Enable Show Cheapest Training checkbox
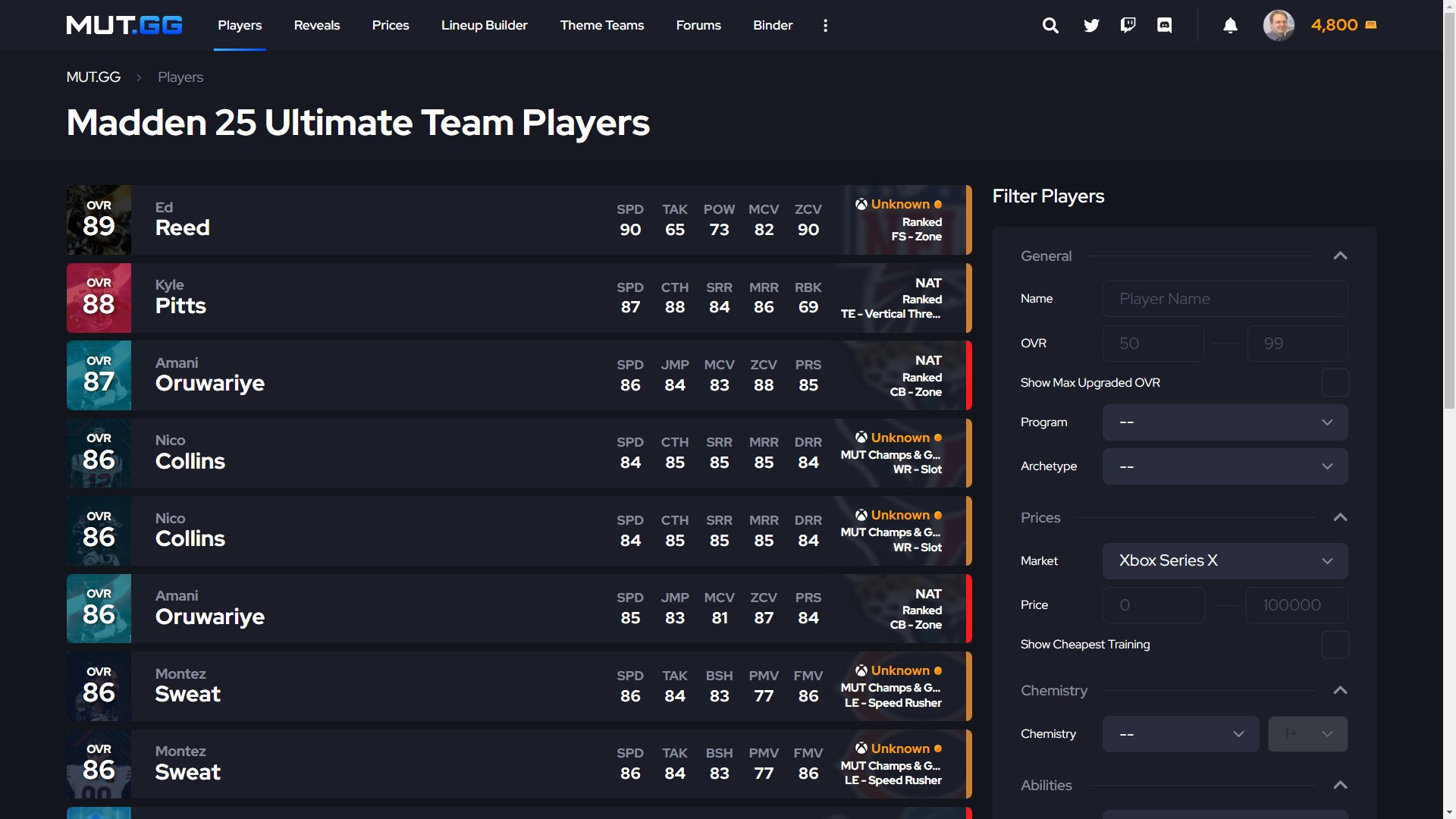This screenshot has height=819, width=1456. pos(1335,645)
